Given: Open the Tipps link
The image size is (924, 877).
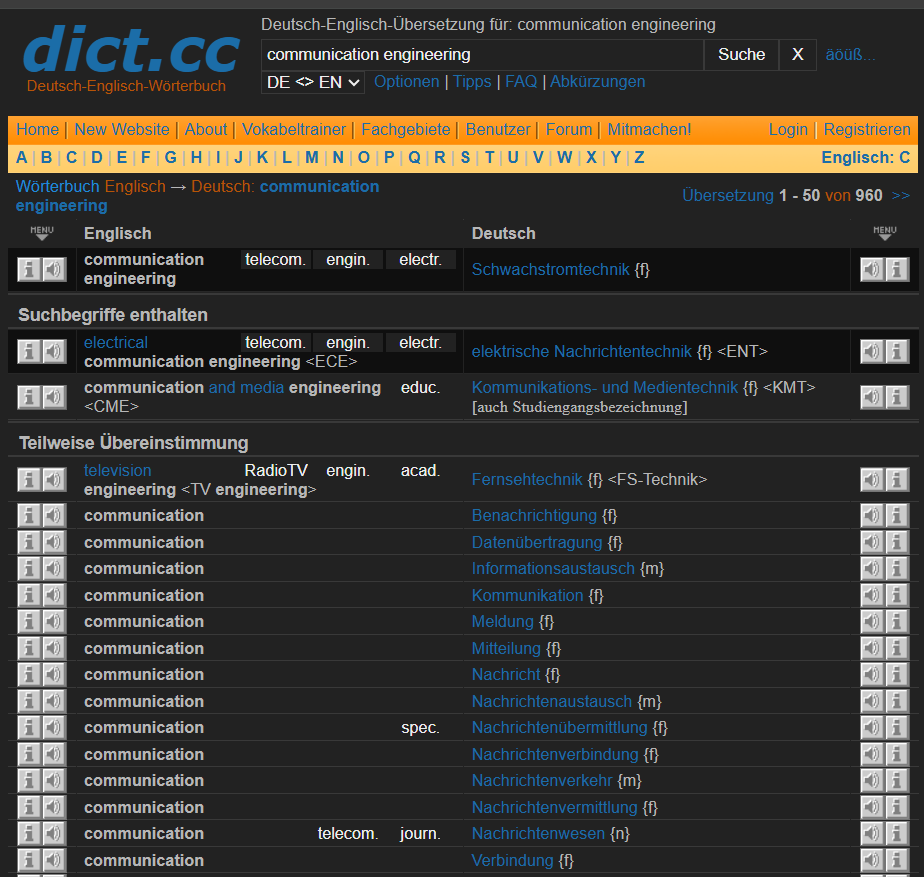Looking at the screenshot, I should click(x=472, y=81).
